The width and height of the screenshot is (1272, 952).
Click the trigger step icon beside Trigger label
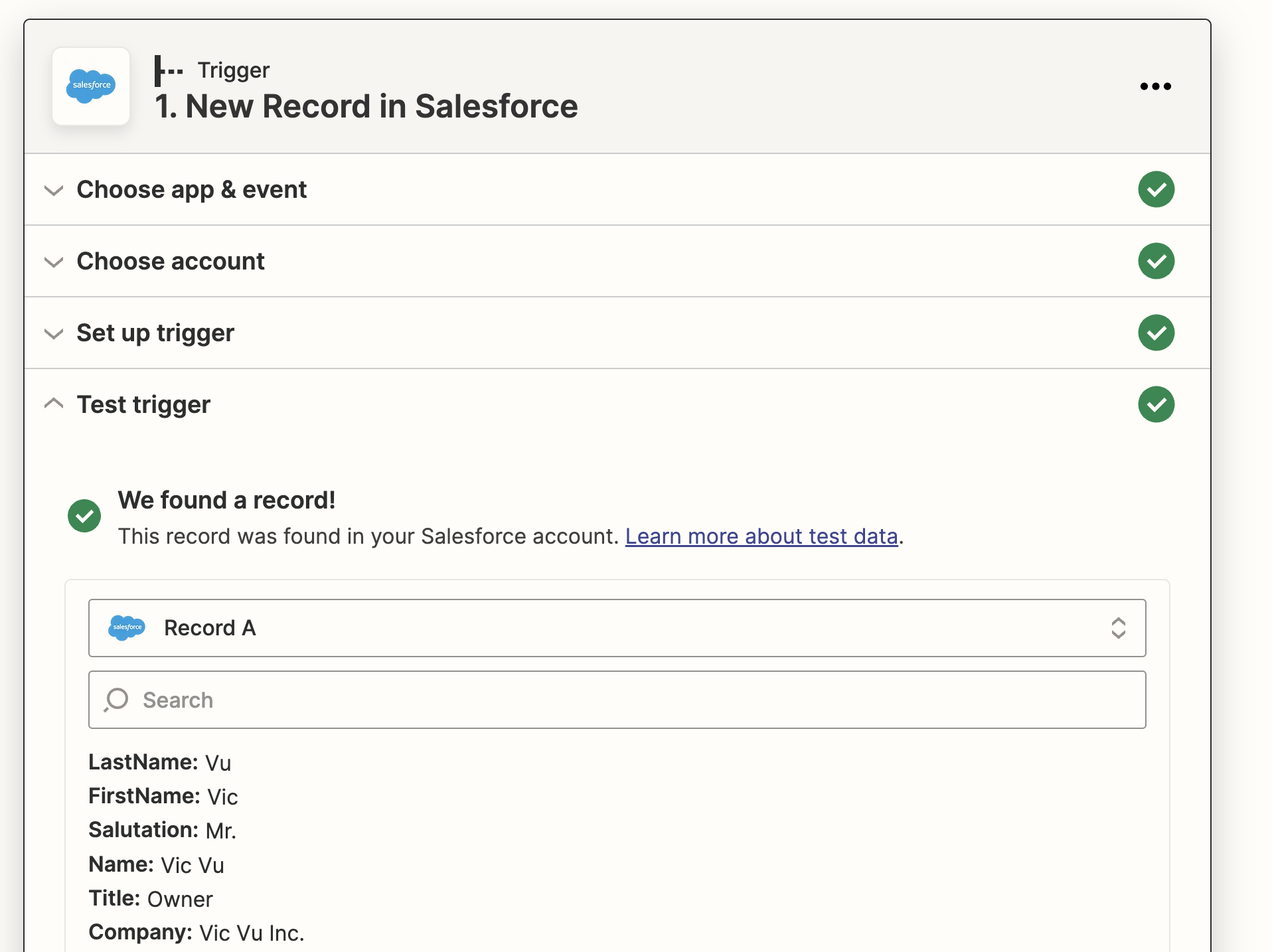point(169,70)
